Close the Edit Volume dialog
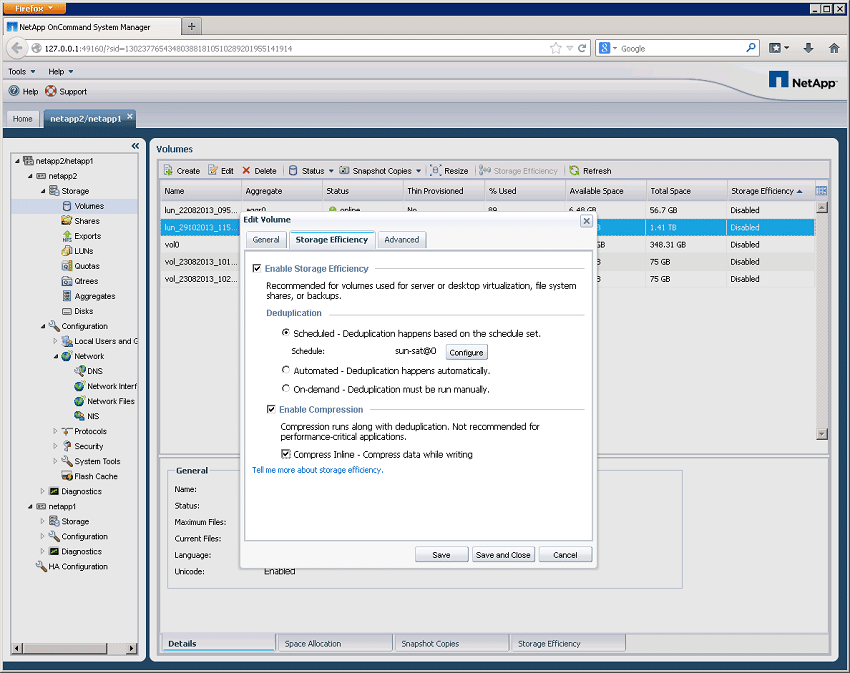The height and width of the screenshot is (673, 850). 586,221
